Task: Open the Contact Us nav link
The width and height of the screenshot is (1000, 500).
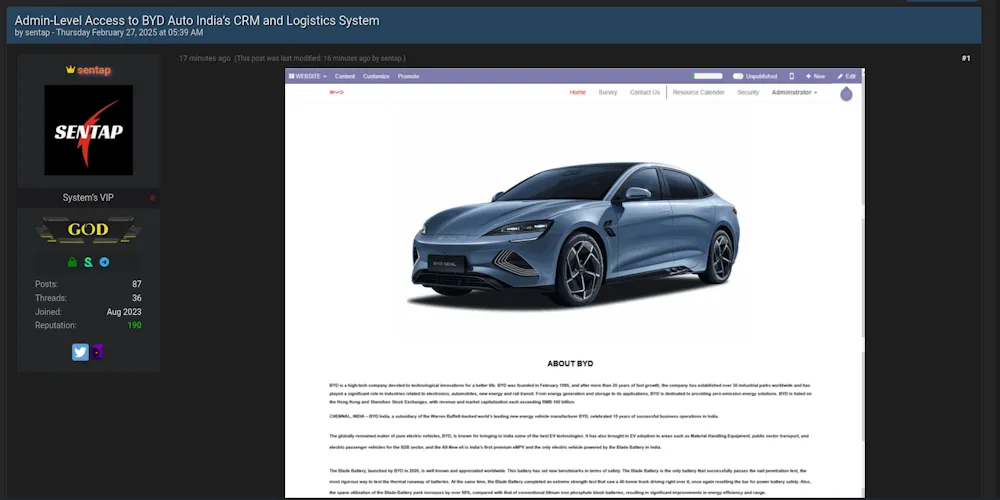Action: click(x=645, y=92)
